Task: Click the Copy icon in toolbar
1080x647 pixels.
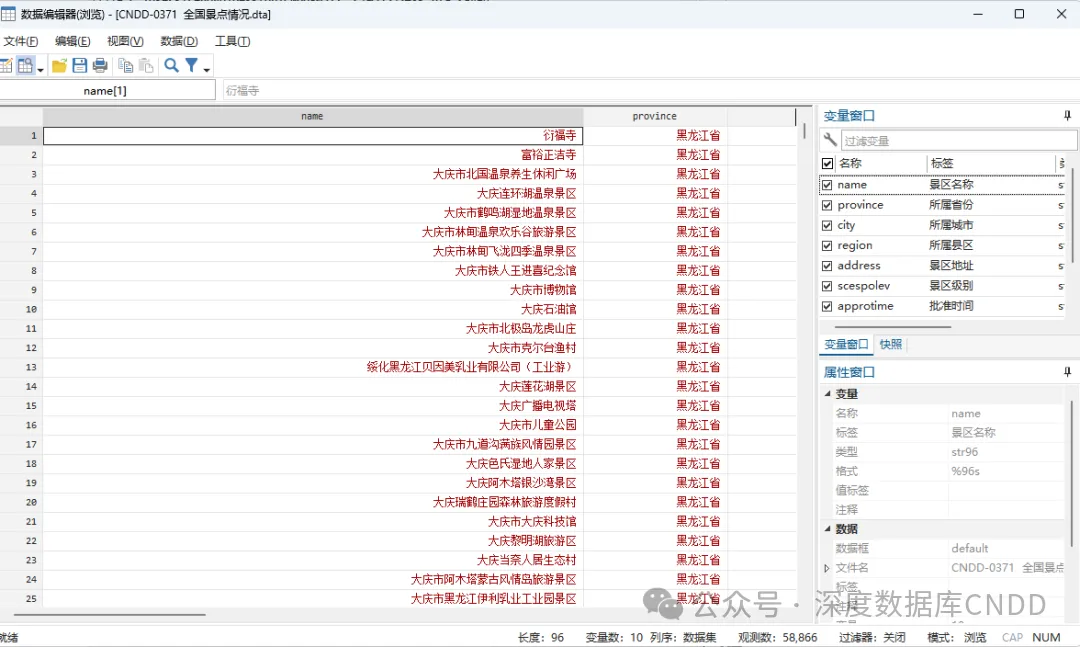Action: [x=126, y=66]
